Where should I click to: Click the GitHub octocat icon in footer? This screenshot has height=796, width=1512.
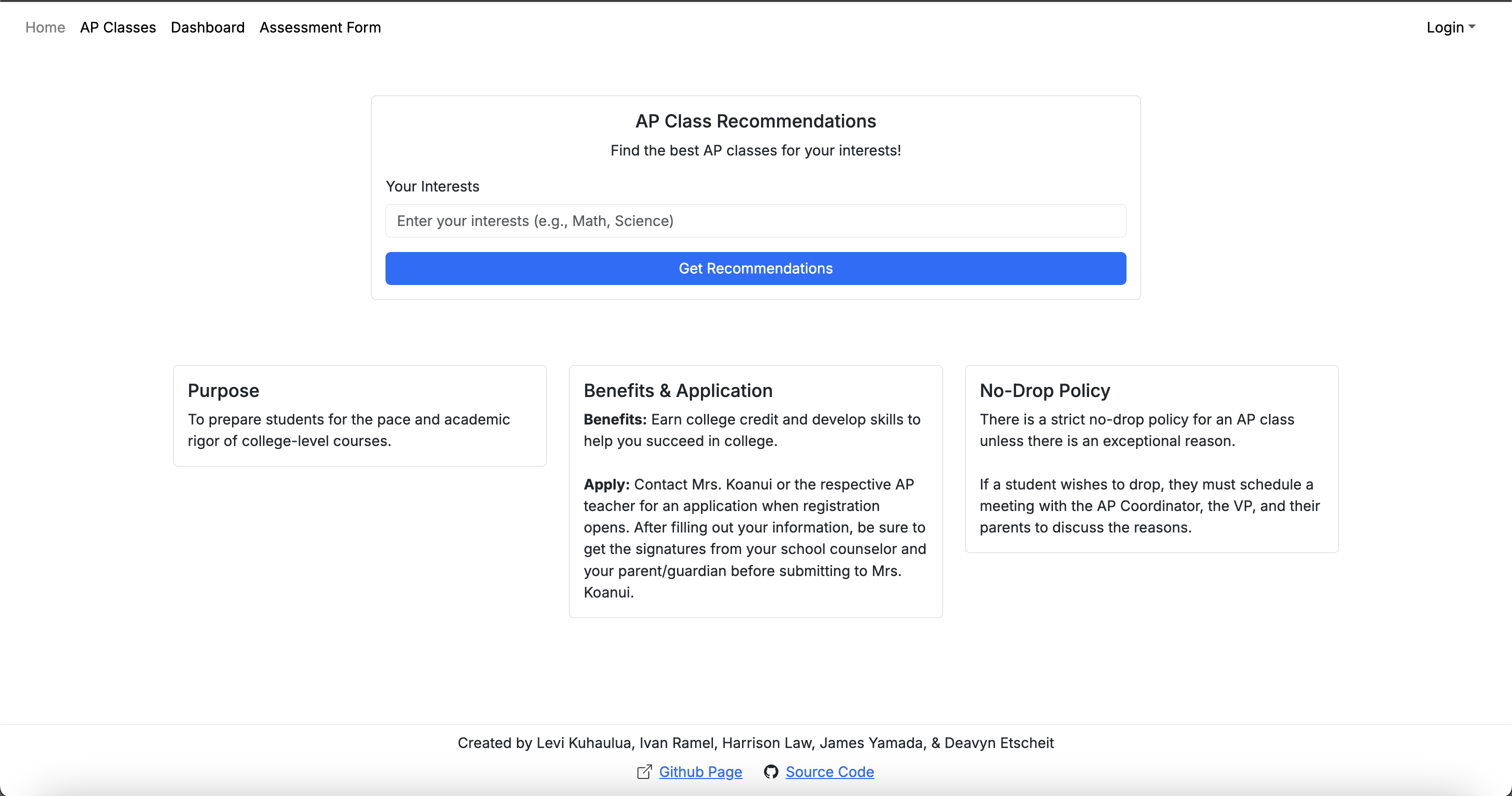770,772
